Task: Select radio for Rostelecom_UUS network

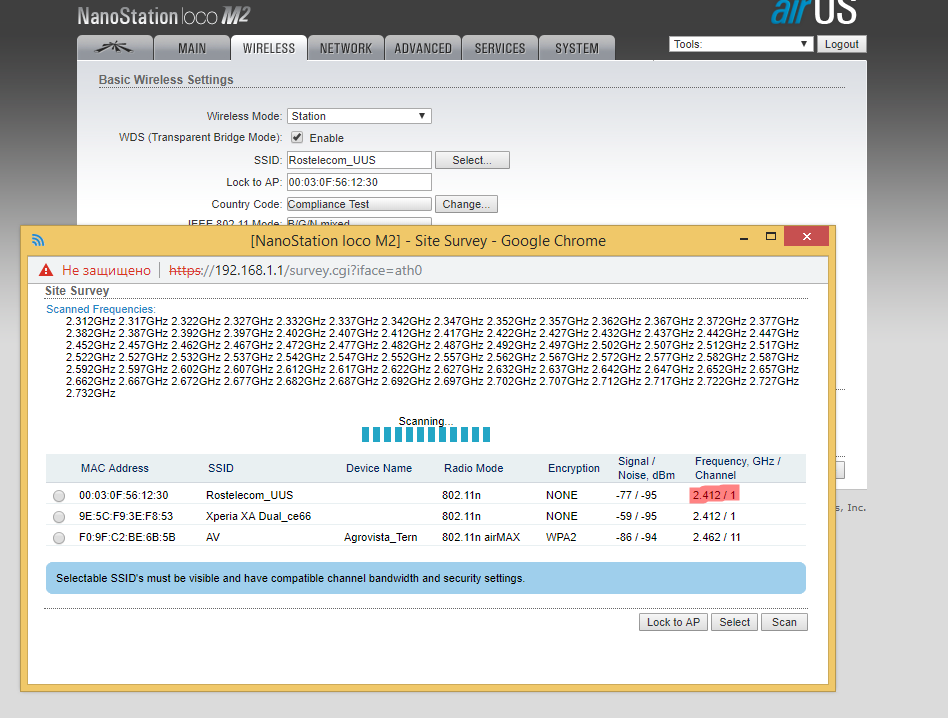Action: click(x=59, y=496)
